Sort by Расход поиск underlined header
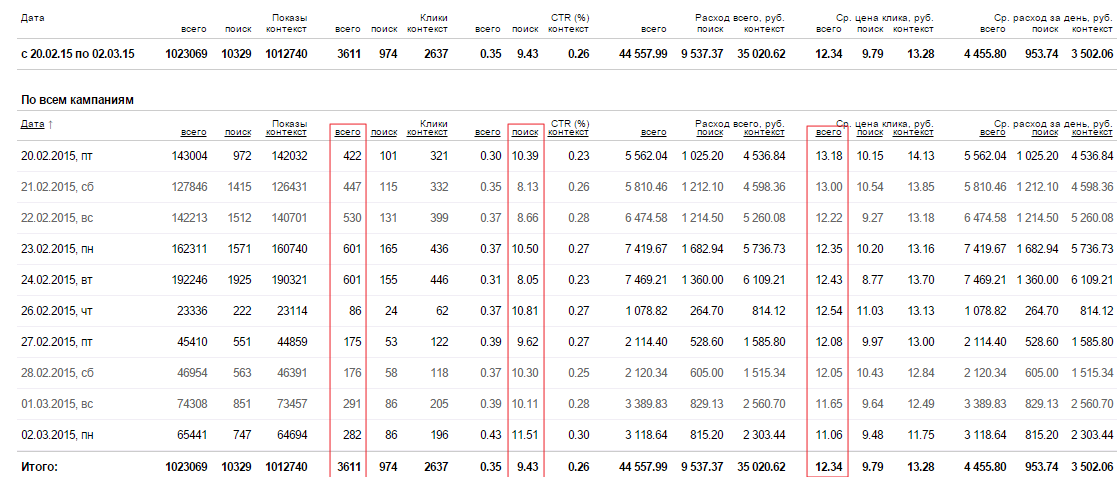The height and width of the screenshot is (477, 1117). tap(710, 132)
